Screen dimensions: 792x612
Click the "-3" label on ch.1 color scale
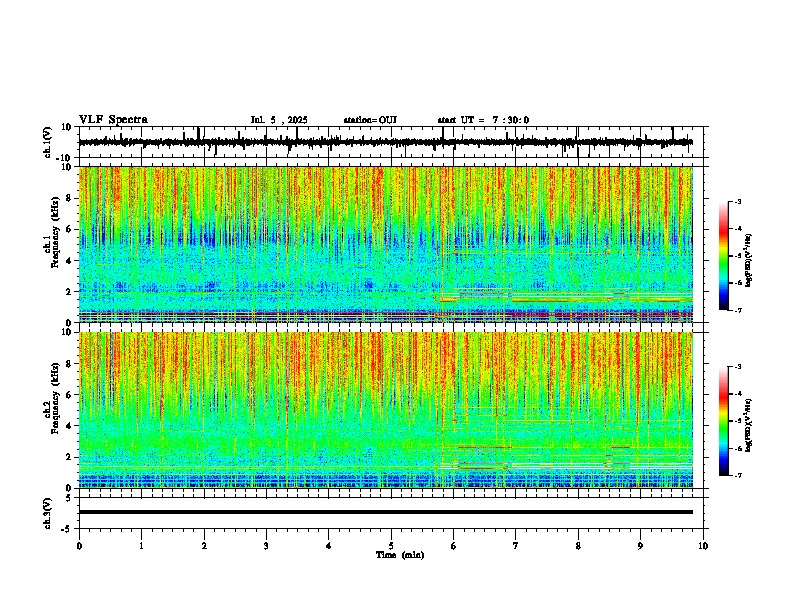point(738,201)
